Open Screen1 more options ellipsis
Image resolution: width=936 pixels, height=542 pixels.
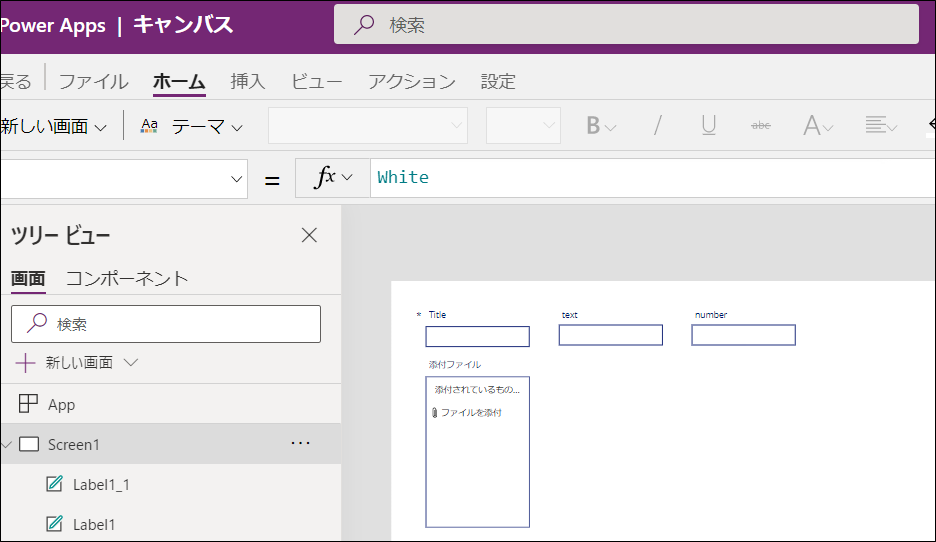300,443
